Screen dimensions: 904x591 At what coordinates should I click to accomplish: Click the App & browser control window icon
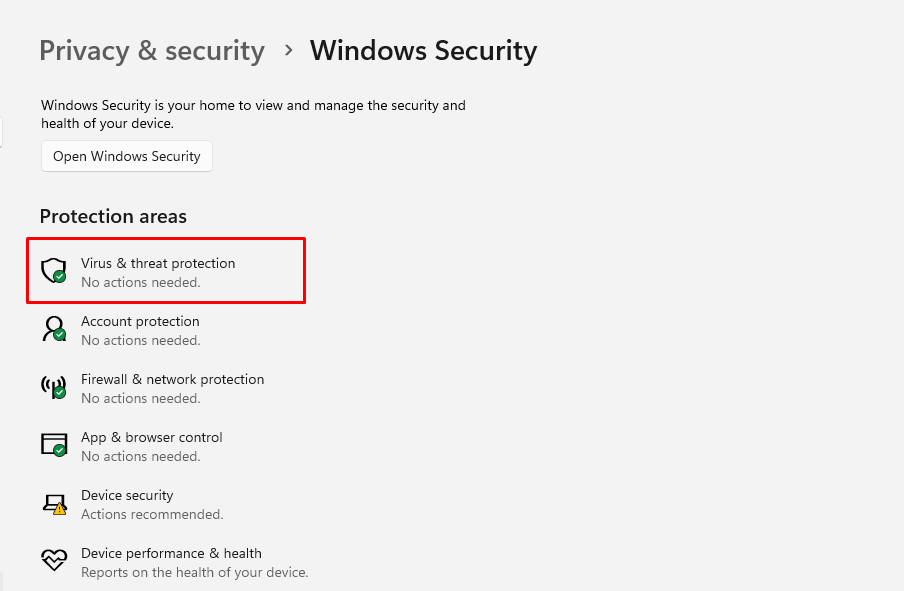click(53, 445)
